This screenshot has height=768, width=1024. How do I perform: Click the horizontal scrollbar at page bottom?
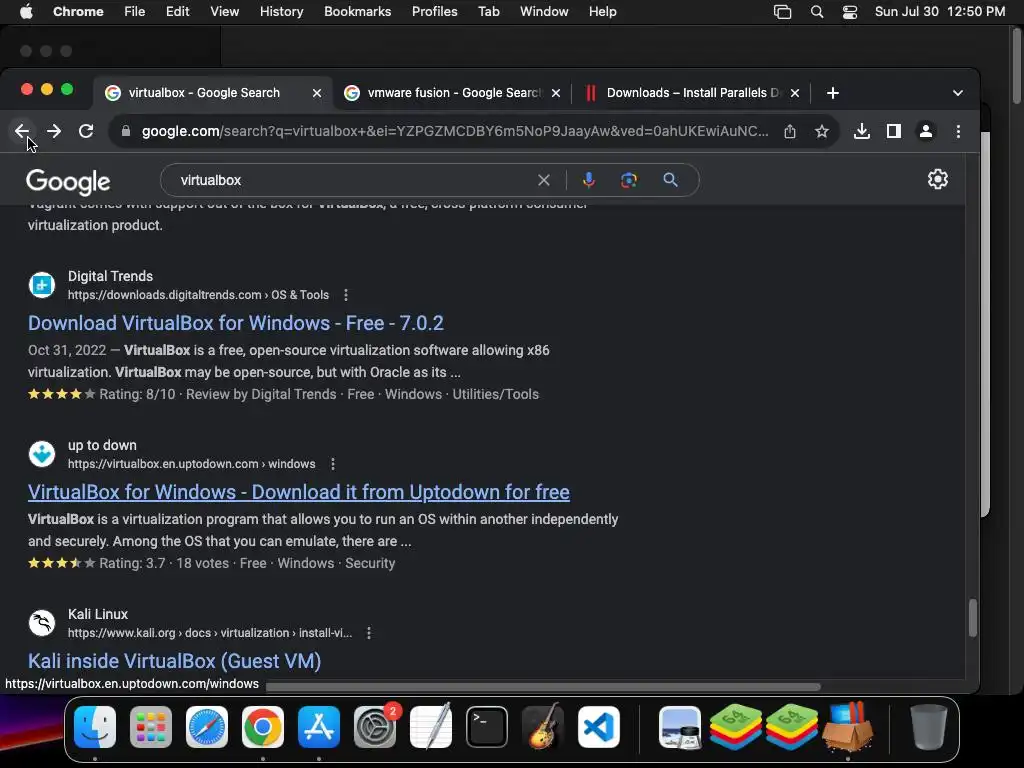(543, 686)
